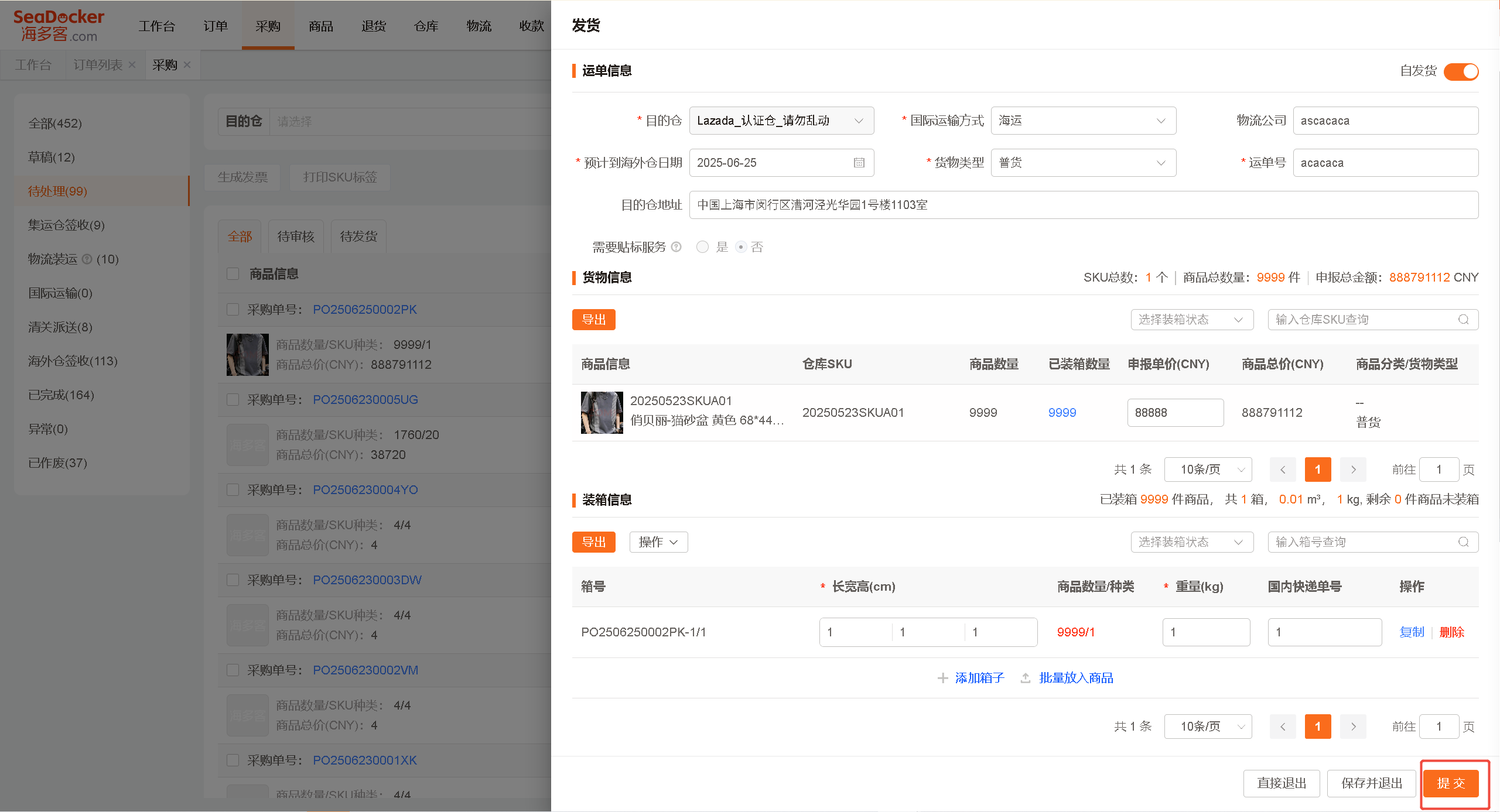Click upload icon for 批量放入商品
This screenshot has height=812, width=1500.
point(1026,678)
